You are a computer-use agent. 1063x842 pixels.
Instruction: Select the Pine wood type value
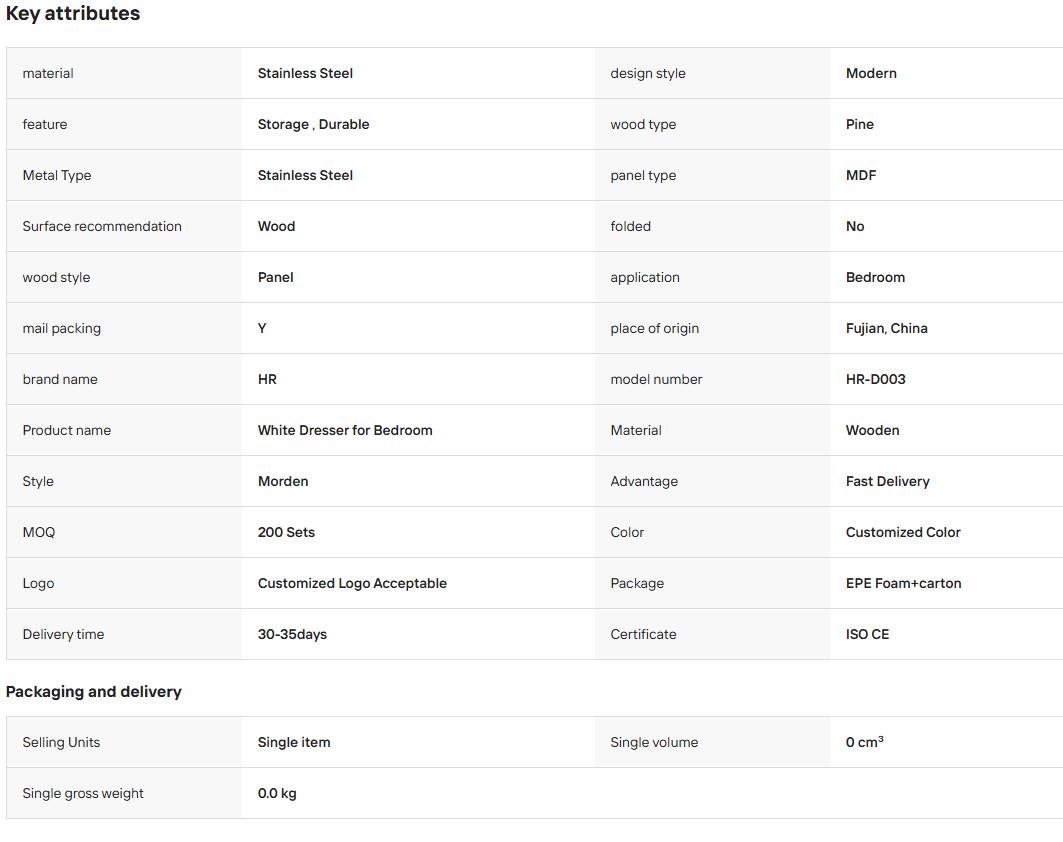pyautogui.click(x=860, y=124)
